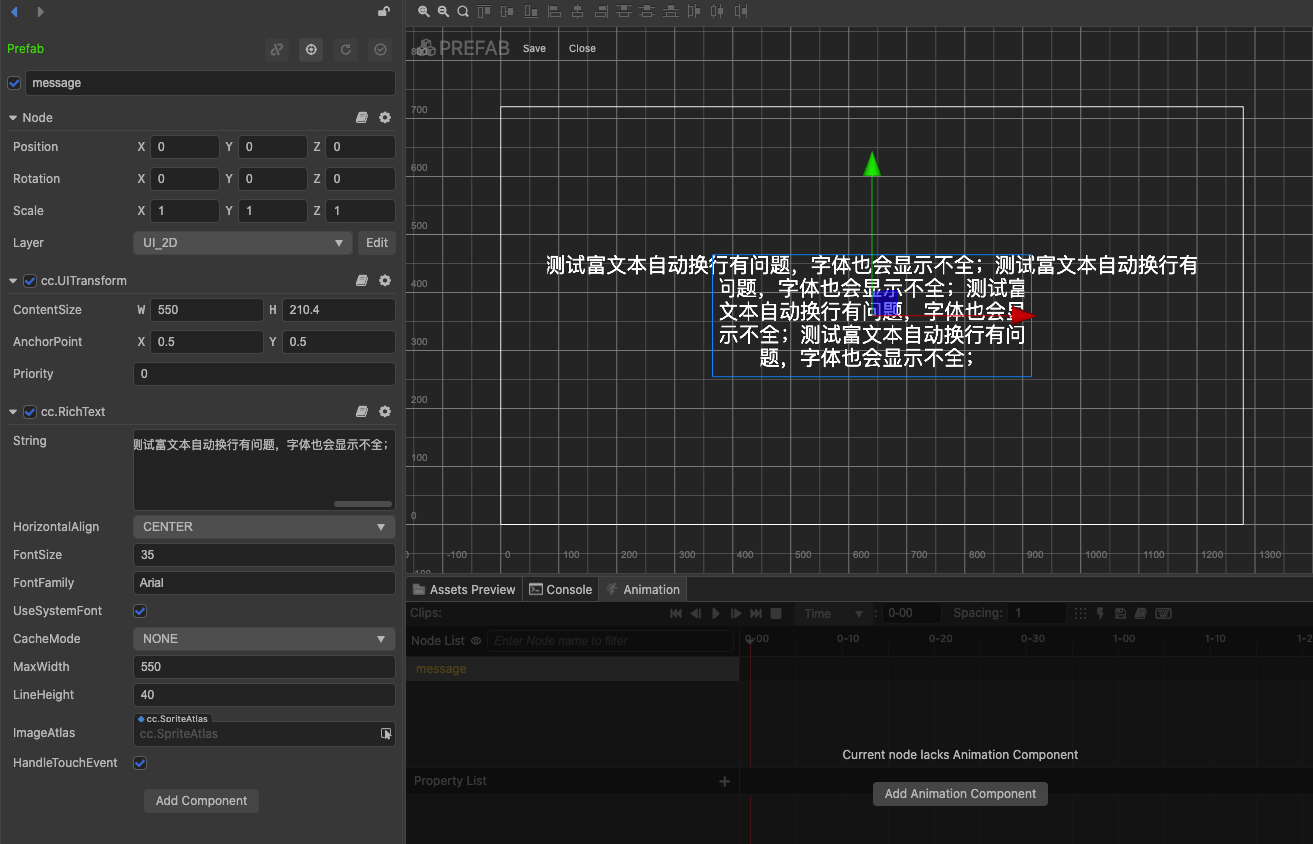This screenshot has height=844, width=1313.
Task: Open the Node section help book icon
Action: [362, 118]
